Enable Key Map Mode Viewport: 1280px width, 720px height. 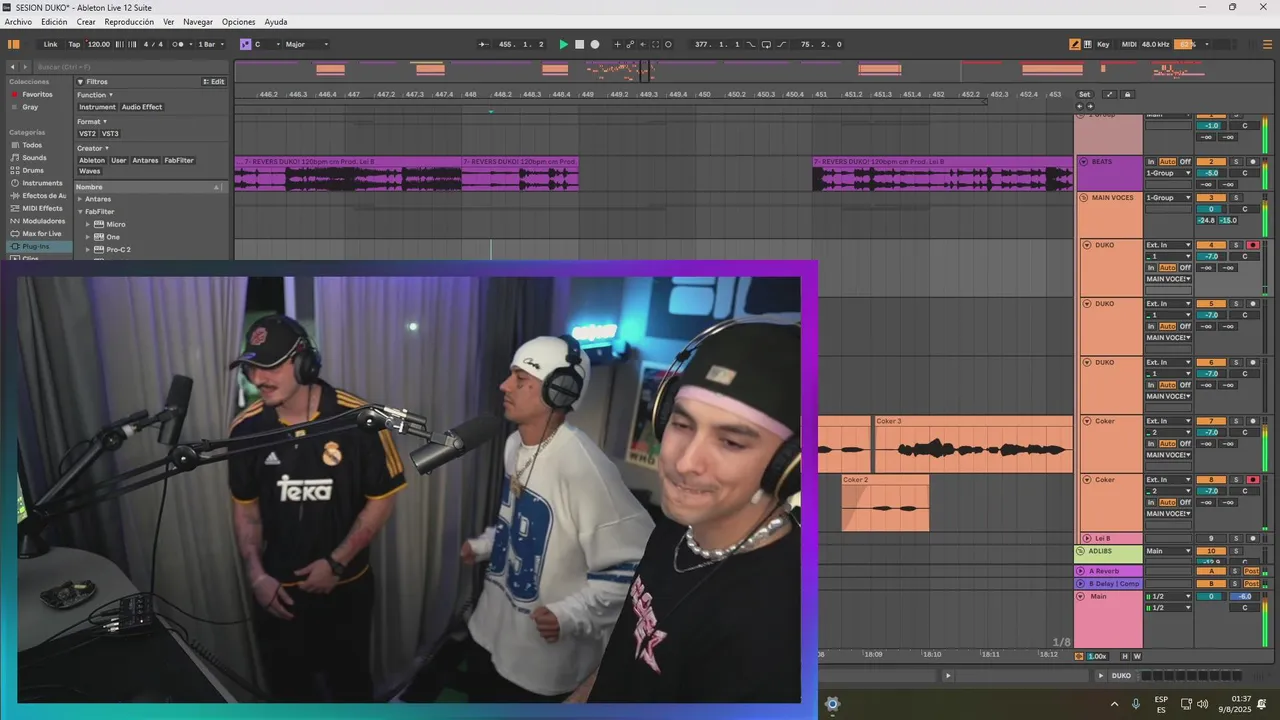pyautogui.click(x=1104, y=44)
